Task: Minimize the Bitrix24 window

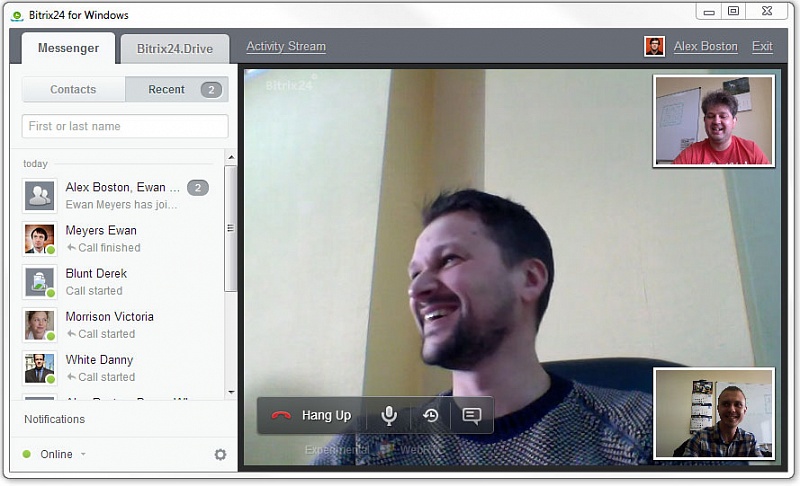Action: 709,12
